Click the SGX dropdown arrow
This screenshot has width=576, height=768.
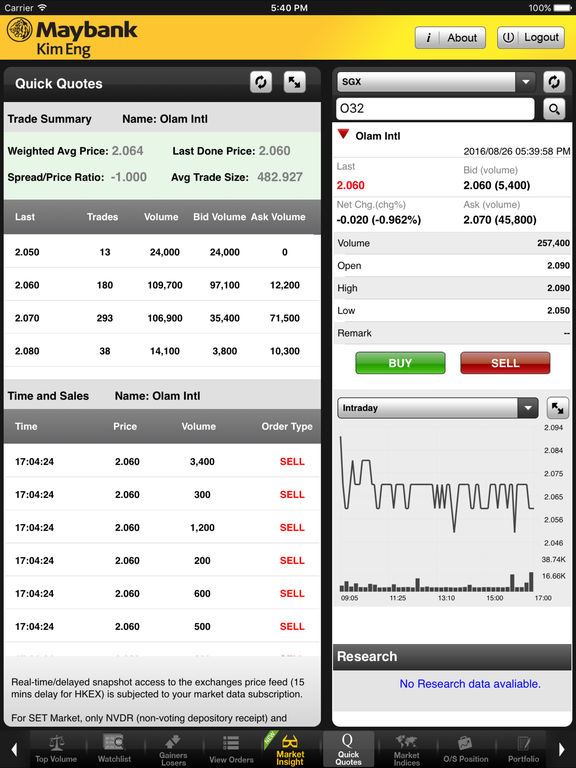click(x=526, y=82)
